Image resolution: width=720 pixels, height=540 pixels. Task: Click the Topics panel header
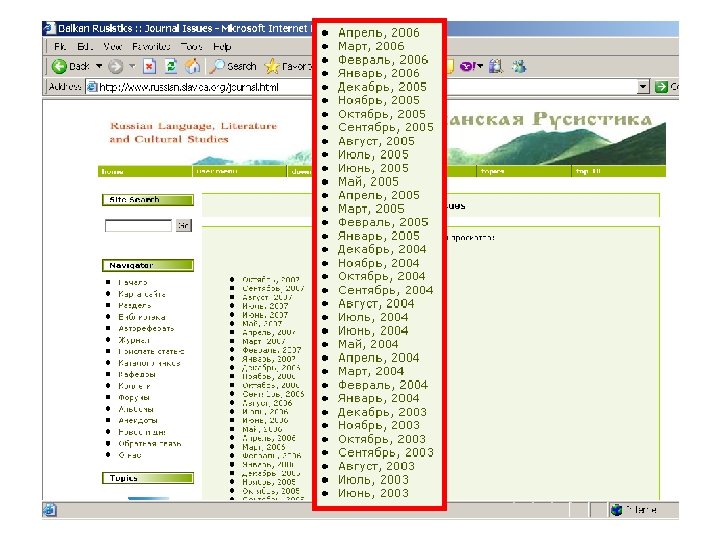coord(148,478)
